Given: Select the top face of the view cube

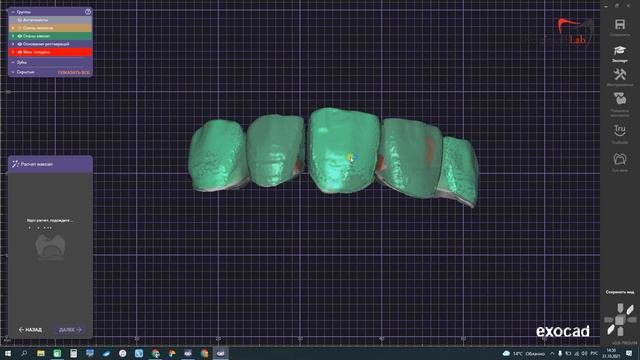Looking at the screenshot, I should pos(620,308).
